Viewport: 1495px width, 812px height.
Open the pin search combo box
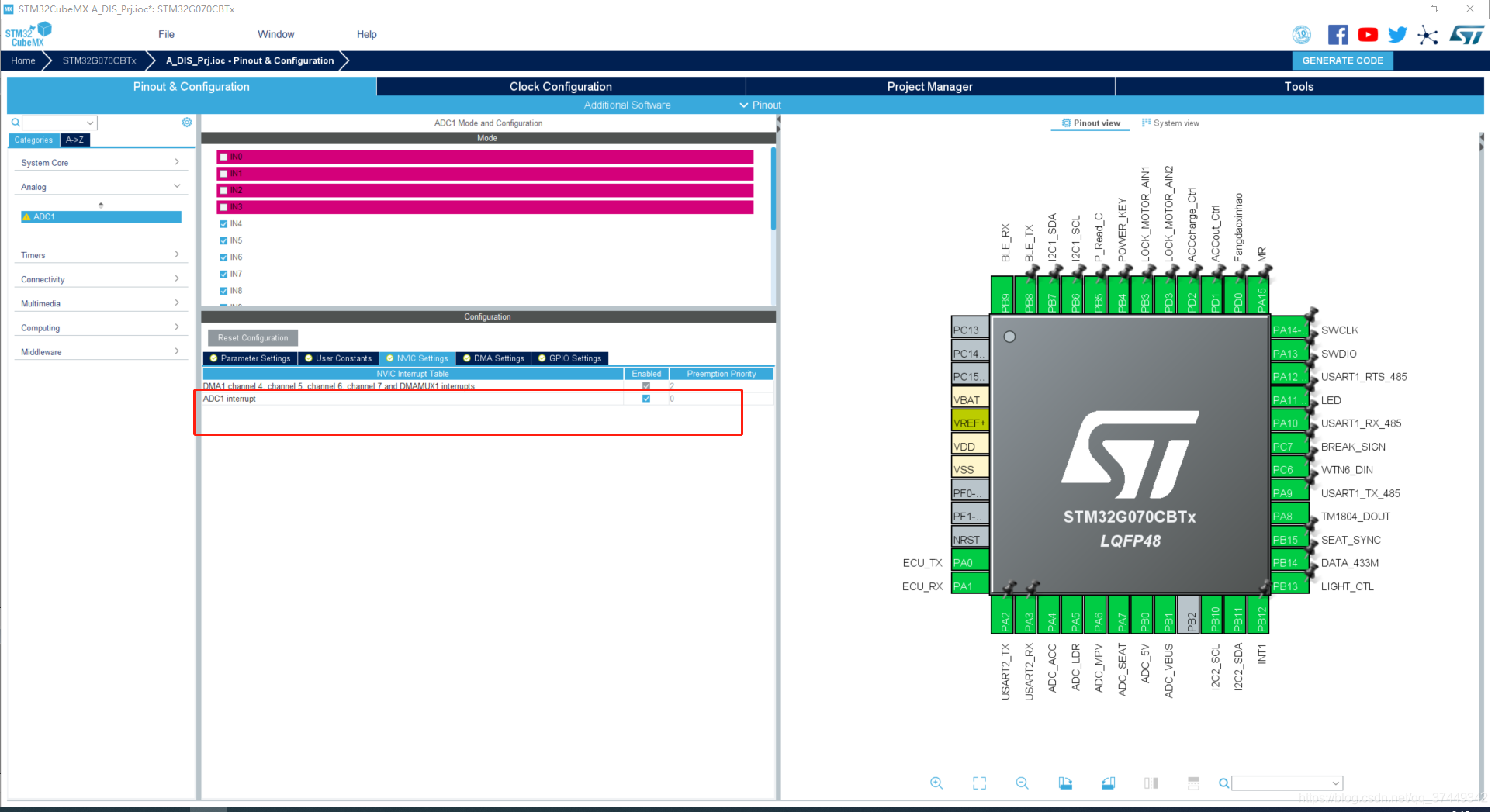click(1287, 783)
